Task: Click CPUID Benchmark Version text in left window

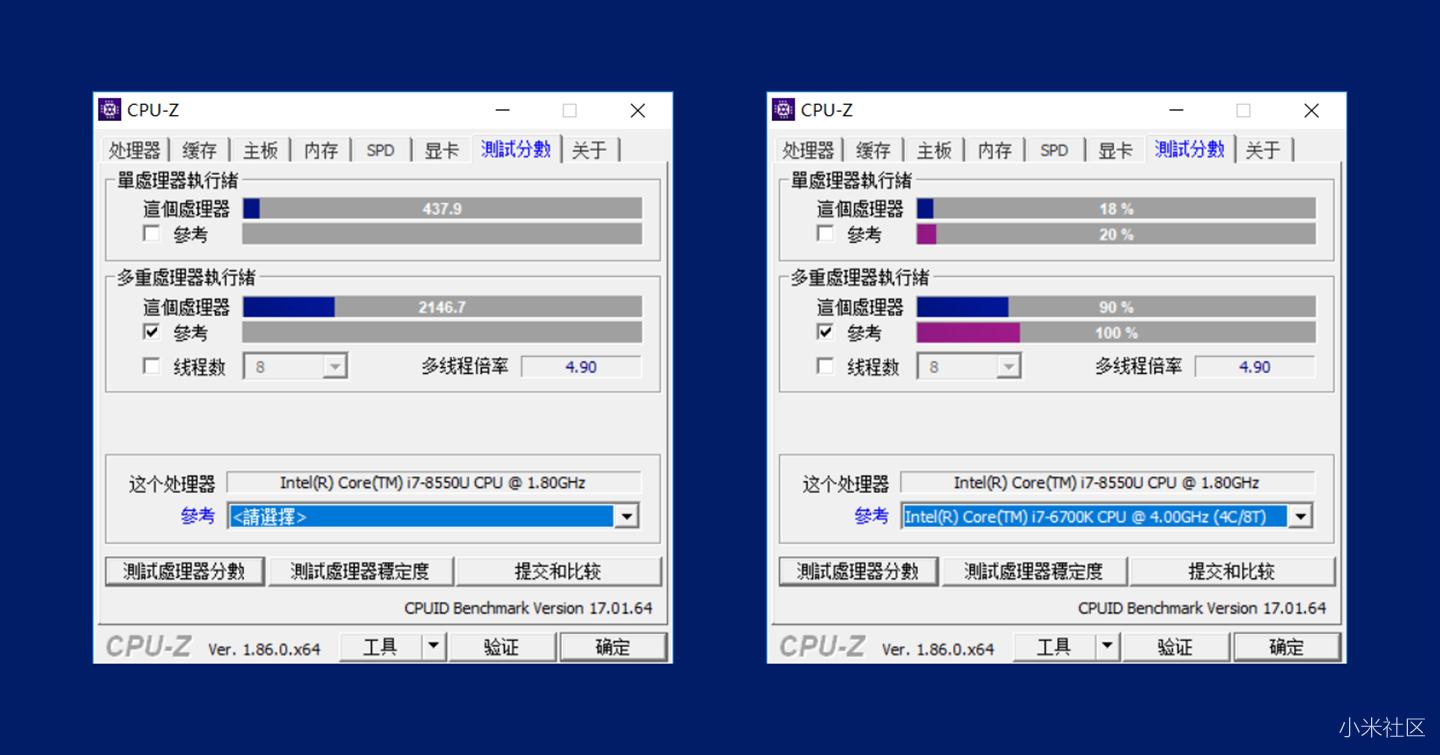Action: coord(528,607)
